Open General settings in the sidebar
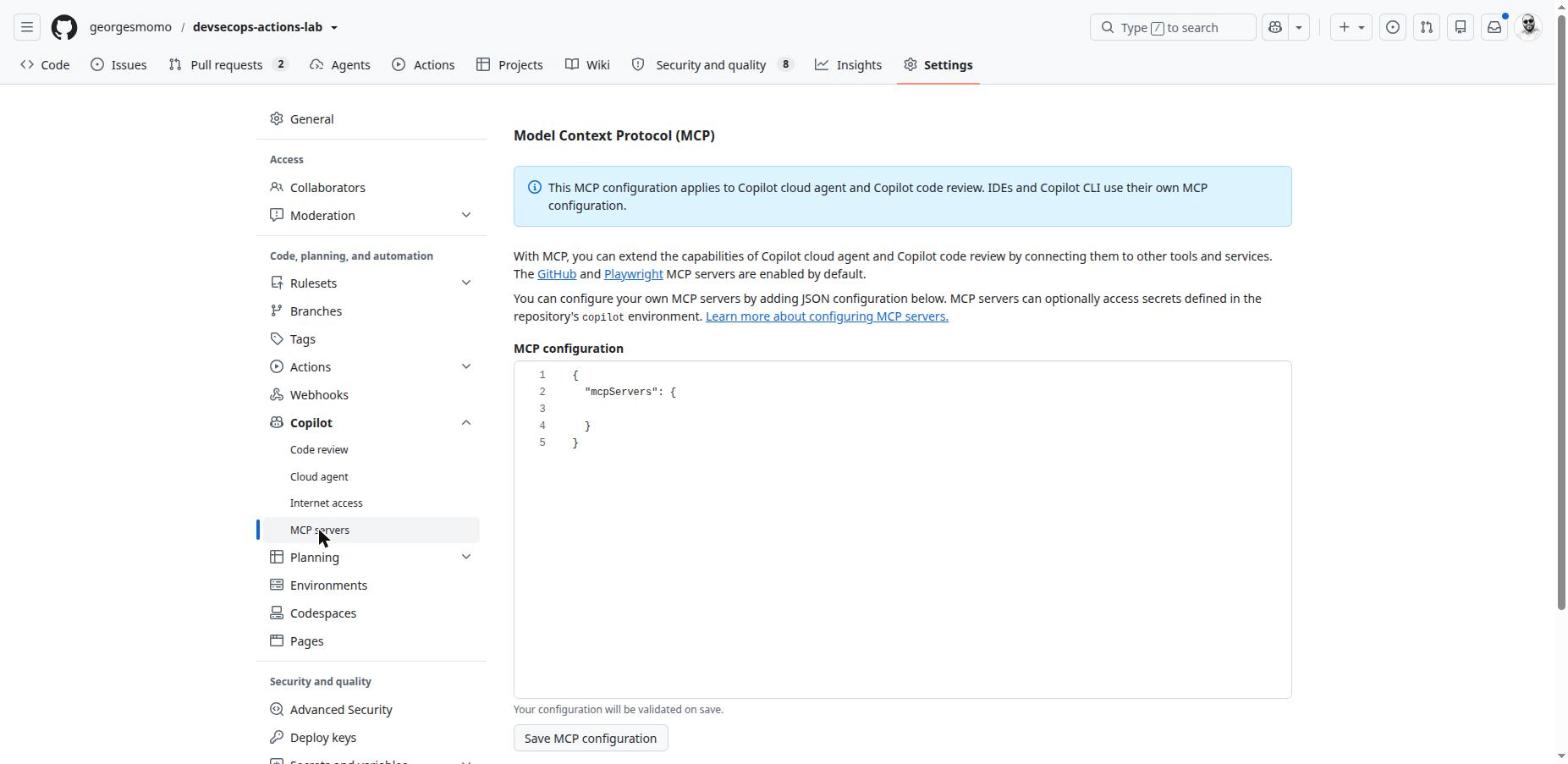 tap(312, 119)
